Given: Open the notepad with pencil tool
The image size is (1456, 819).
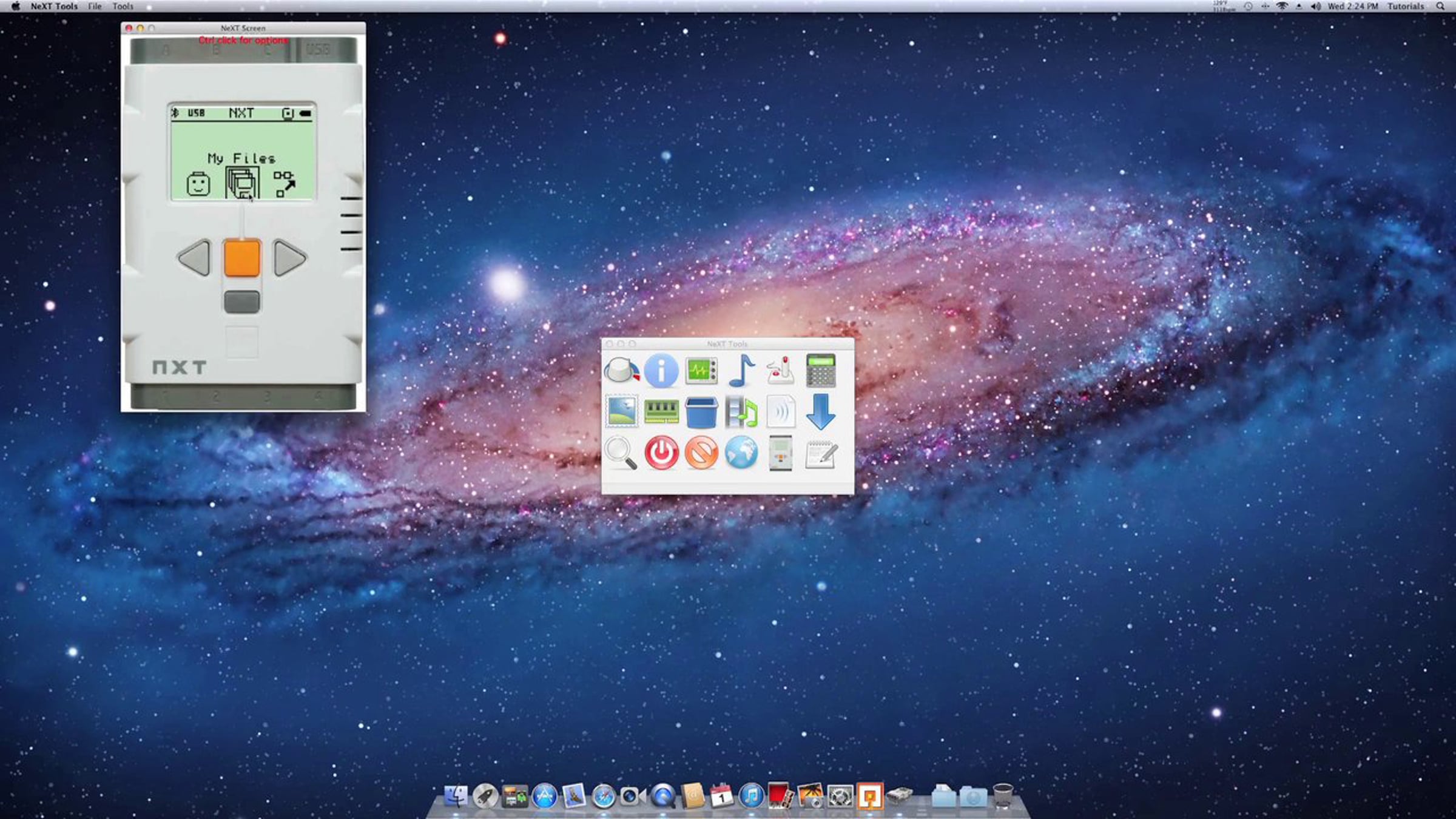Looking at the screenshot, I should coord(821,454).
